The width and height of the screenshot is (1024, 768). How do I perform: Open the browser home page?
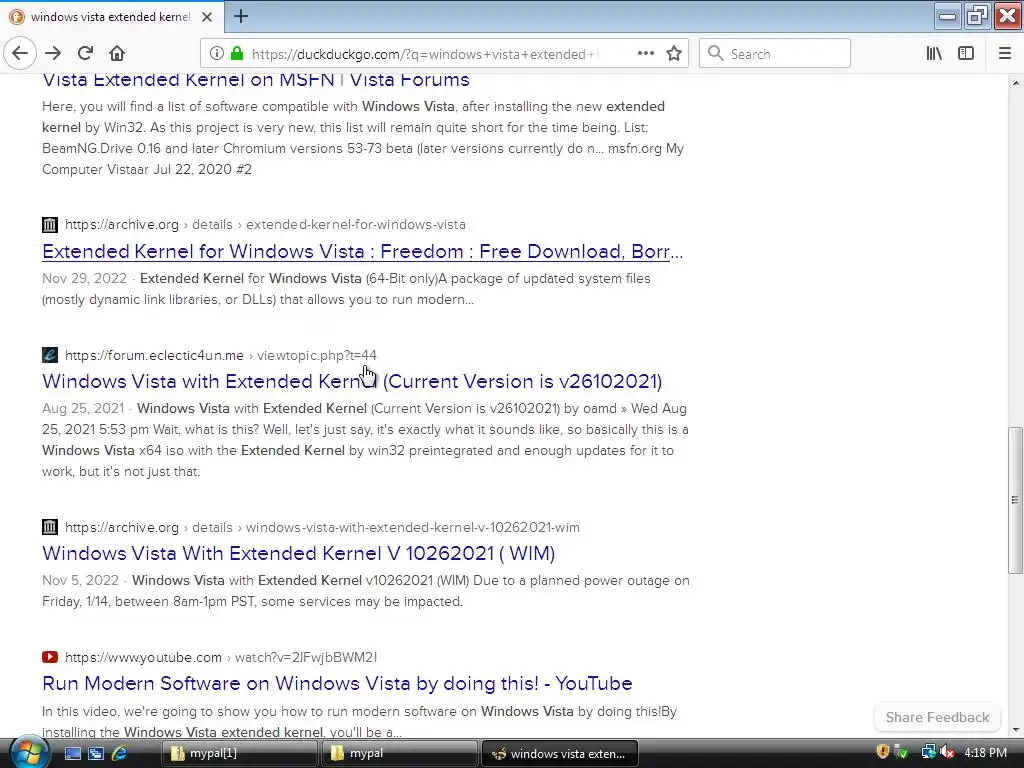[x=117, y=54]
